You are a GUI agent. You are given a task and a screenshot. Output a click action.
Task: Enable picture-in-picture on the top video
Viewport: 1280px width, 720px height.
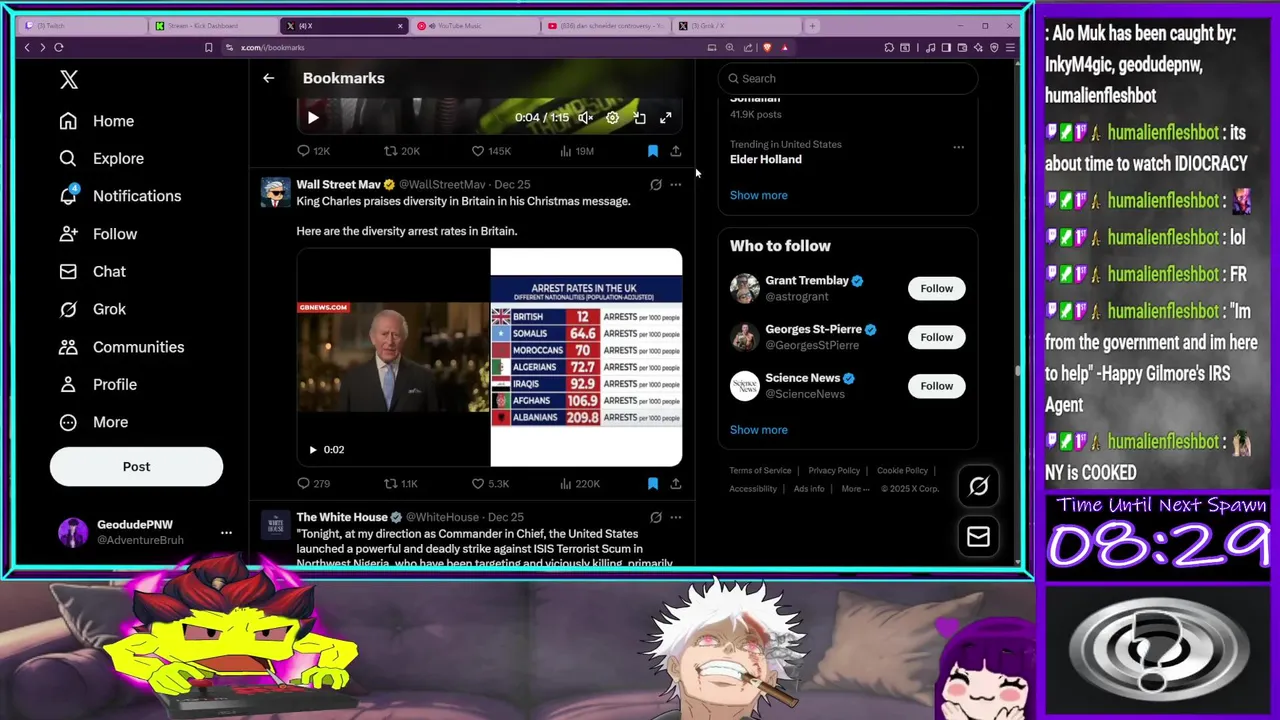click(x=640, y=118)
